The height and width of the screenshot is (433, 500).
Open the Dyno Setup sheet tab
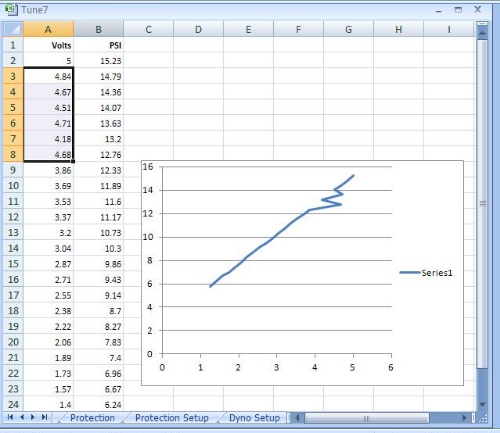pyautogui.click(x=254, y=418)
